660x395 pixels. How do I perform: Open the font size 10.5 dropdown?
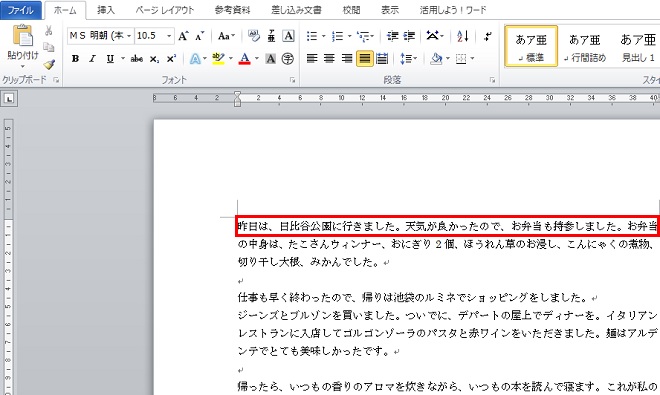[x=169, y=36]
